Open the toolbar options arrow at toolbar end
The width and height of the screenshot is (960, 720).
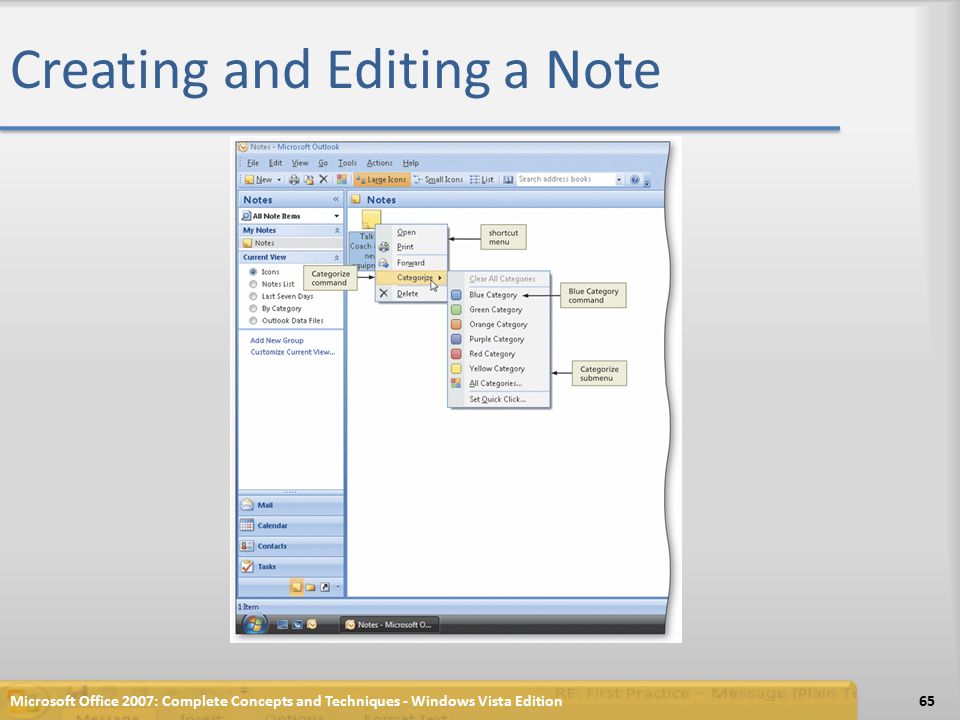(647, 181)
